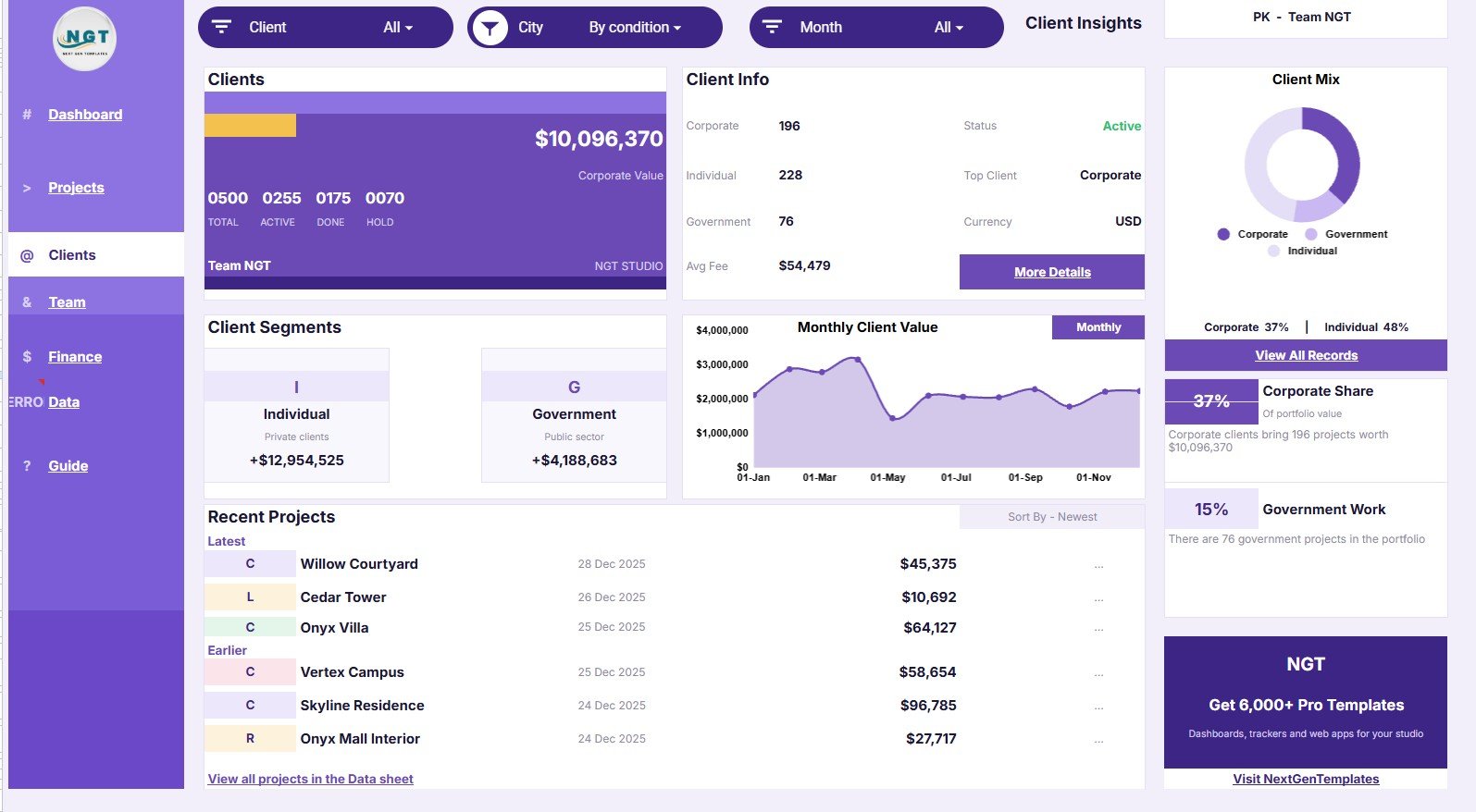Click the PK - Team NGT header
The width and height of the screenshot is (1476, 812).
1301,17
